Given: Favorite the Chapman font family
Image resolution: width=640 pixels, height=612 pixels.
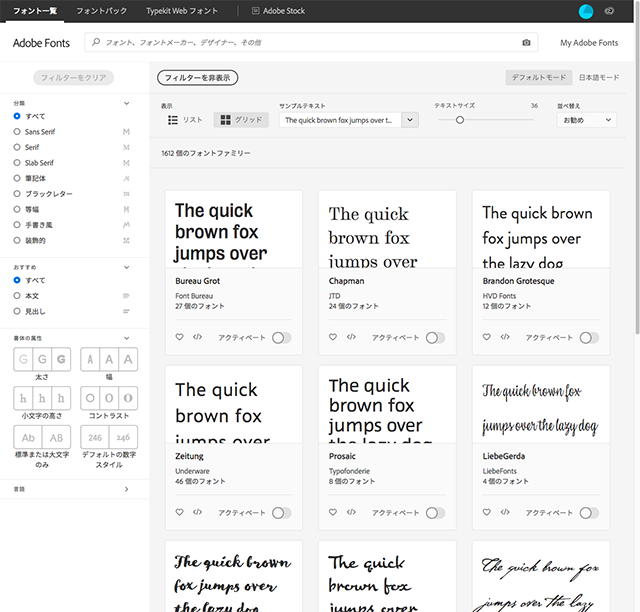Looking at the screenshot, I should click(x=333, y=337).
